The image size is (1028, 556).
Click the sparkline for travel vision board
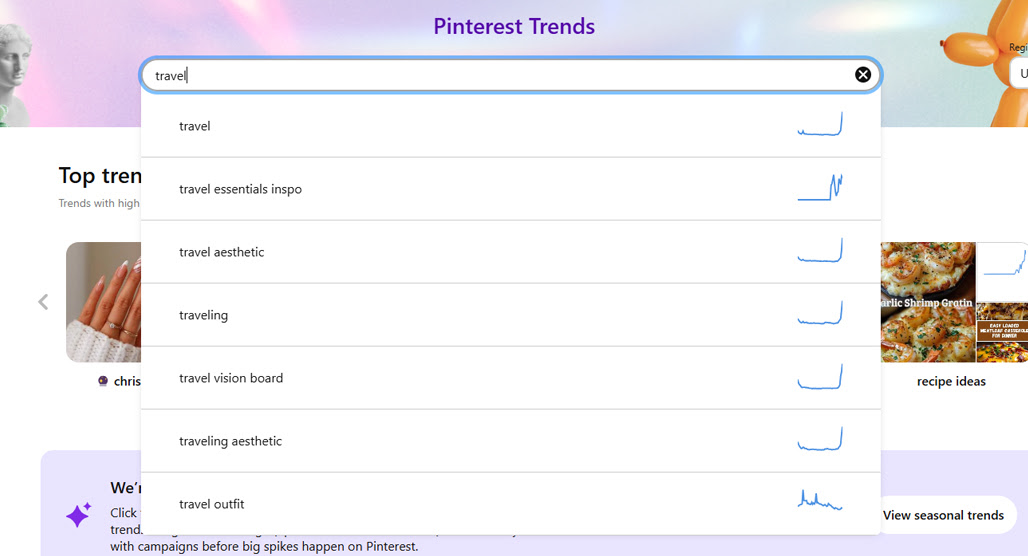pyautogui.click(x=820, y=376)
